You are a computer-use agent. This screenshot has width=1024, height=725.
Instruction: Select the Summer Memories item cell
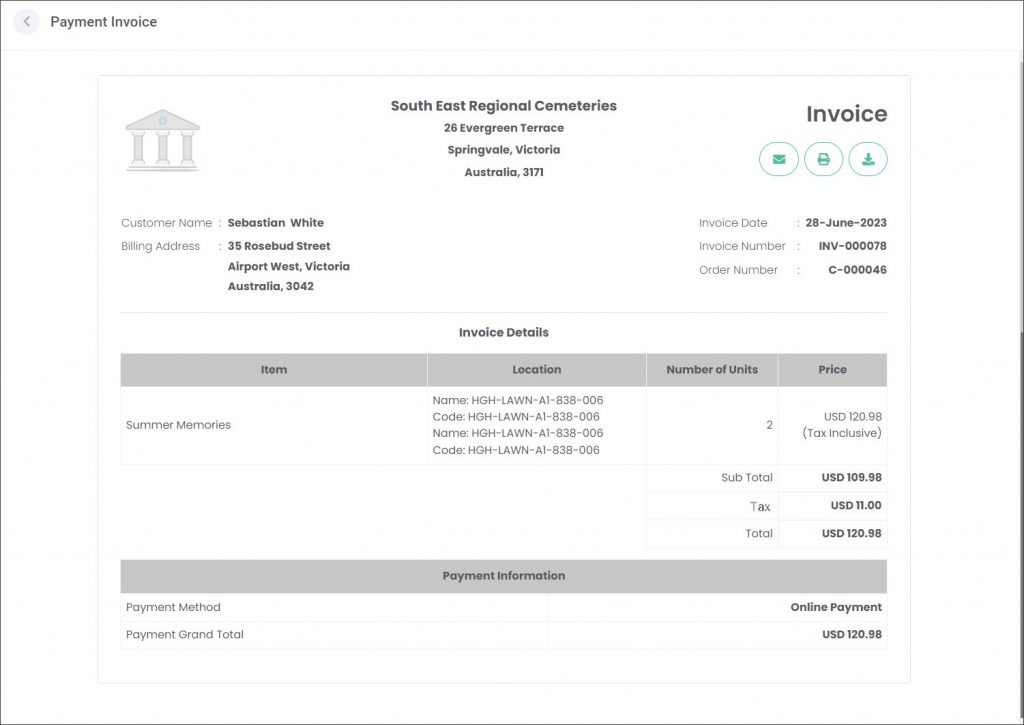[274, 425]
